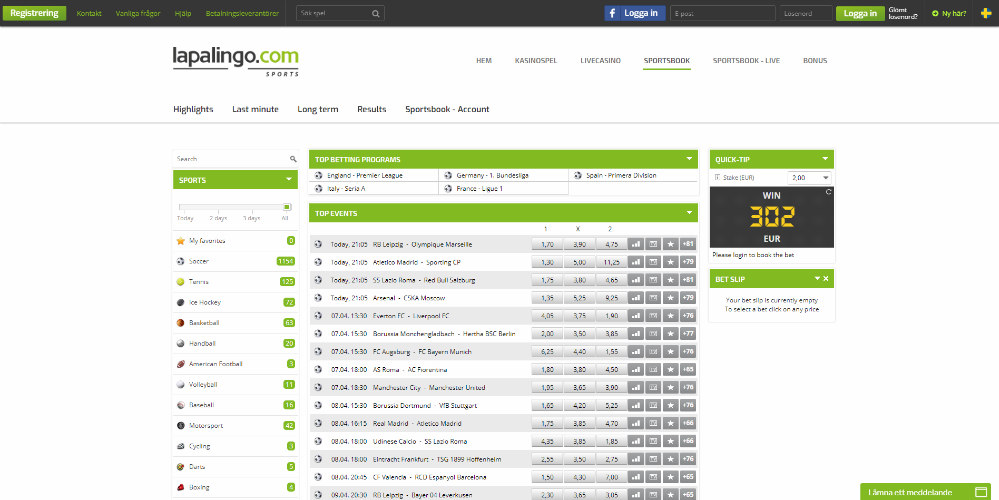The width and height of the screenshot is (999, 500).
Task: Switch to Last minute section
Action: (x=255, y=109)
